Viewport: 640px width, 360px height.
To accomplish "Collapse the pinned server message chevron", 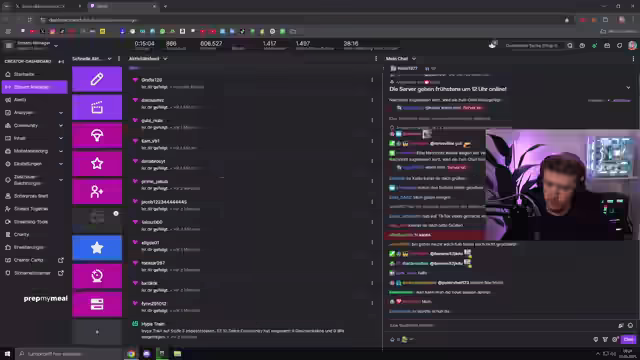I will [x=628, y=88].
